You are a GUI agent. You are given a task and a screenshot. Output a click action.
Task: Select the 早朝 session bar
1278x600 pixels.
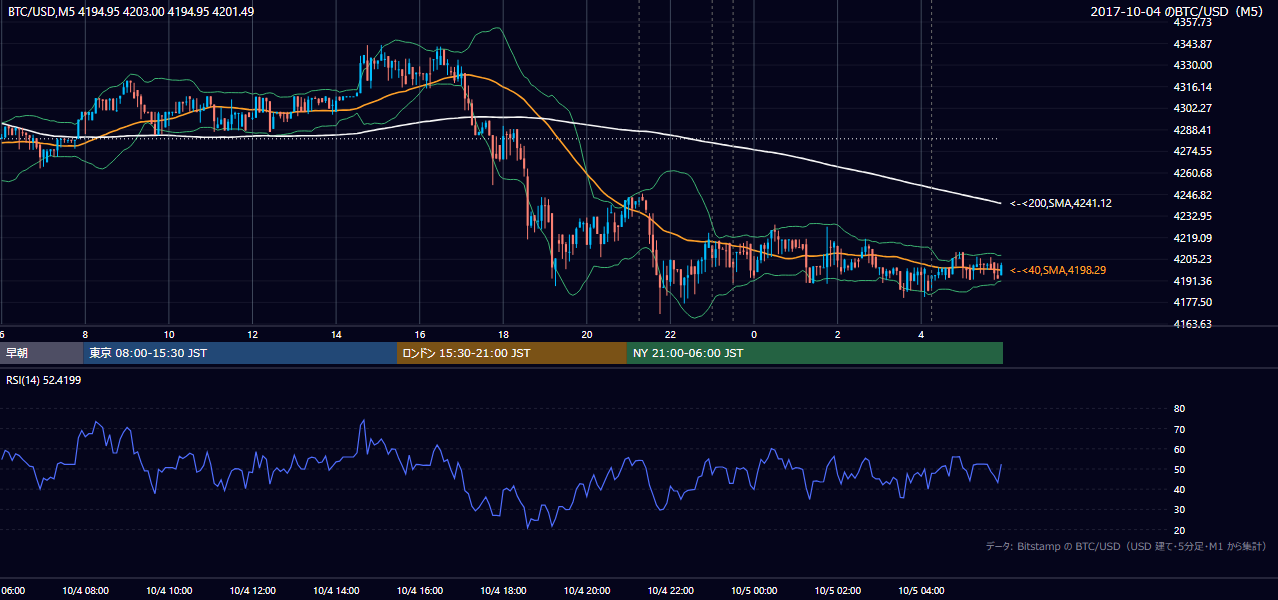click(x=41, y=353)
